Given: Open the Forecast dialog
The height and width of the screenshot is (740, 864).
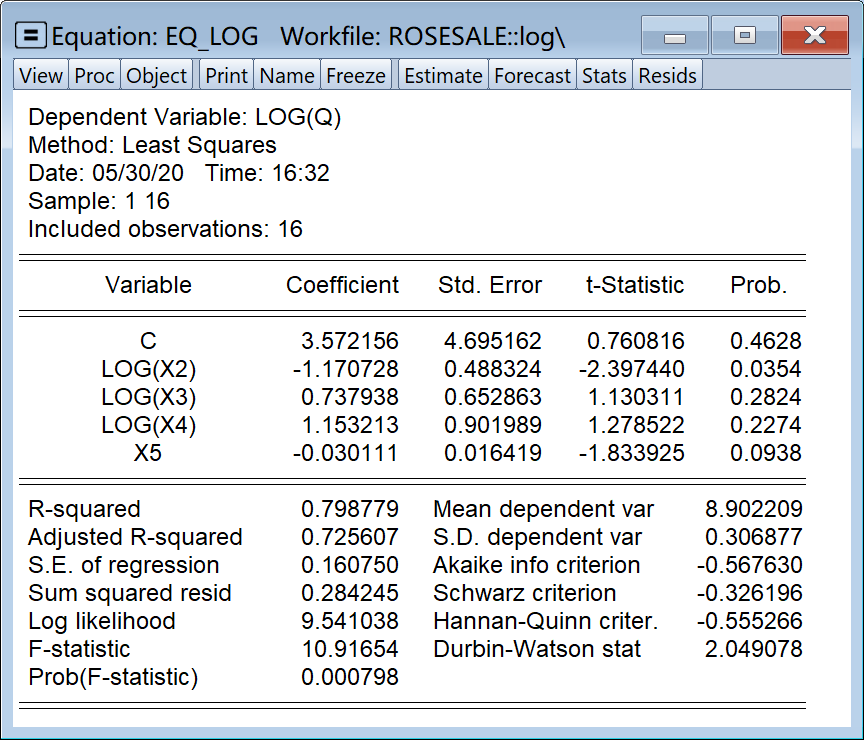Looking at the screenshot, I should pos(532,76).
